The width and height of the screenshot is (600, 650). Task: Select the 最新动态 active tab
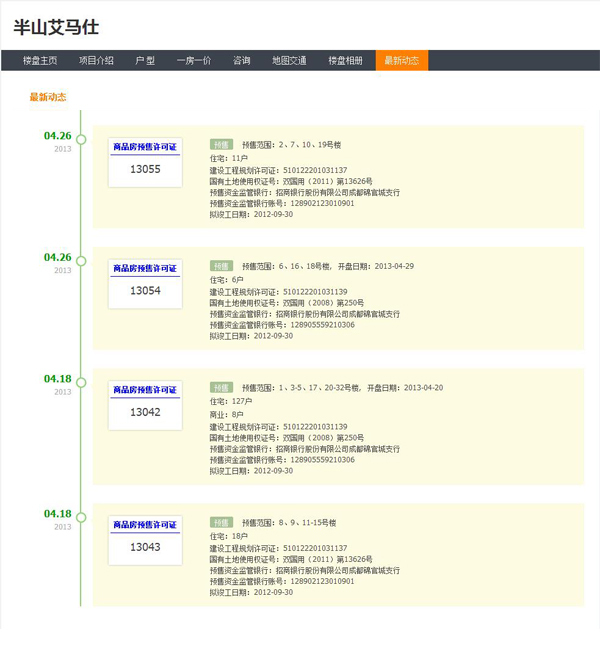pyautogui.click(x=402, y=60)
